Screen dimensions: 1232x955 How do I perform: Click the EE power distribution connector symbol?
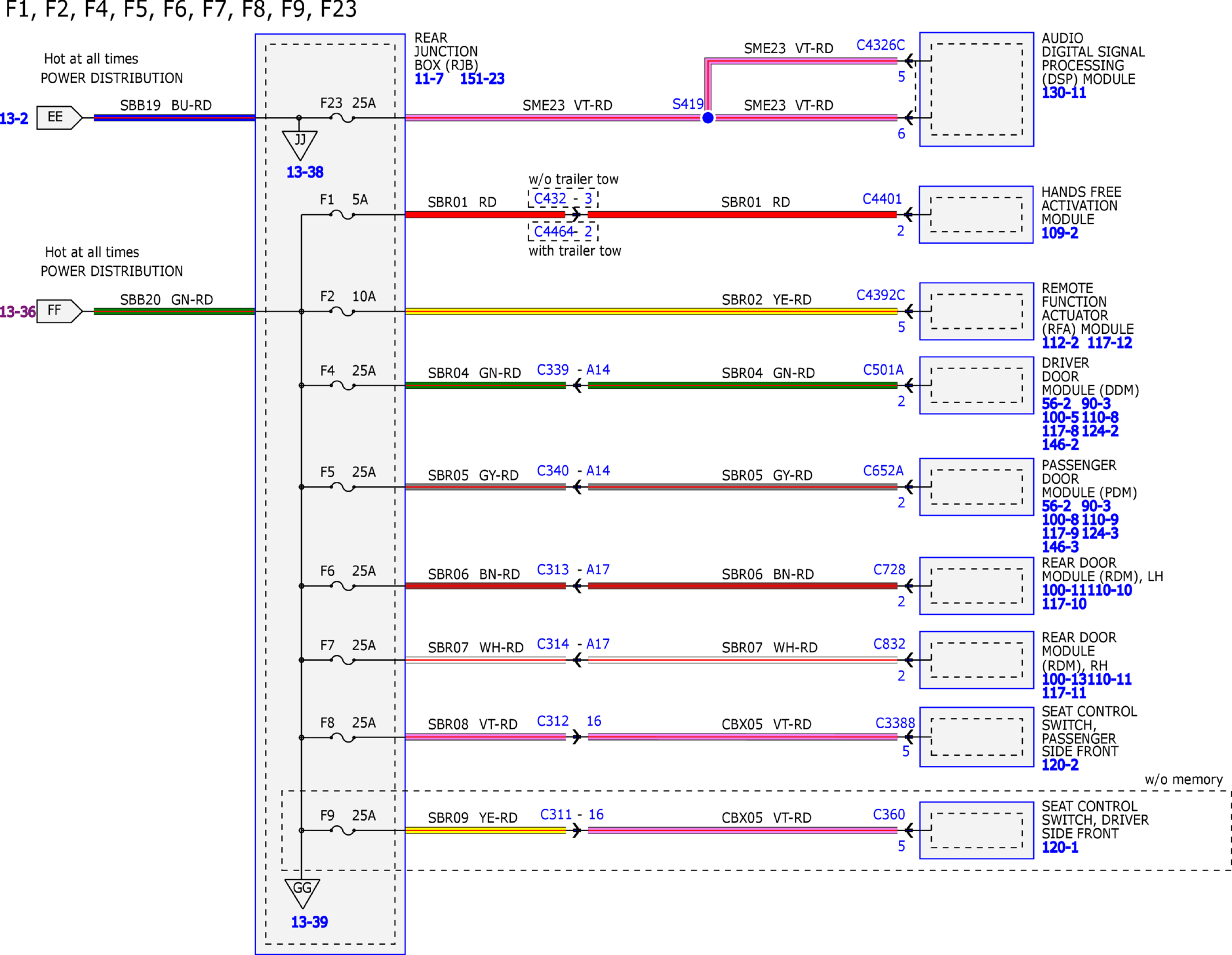[60, 117]
